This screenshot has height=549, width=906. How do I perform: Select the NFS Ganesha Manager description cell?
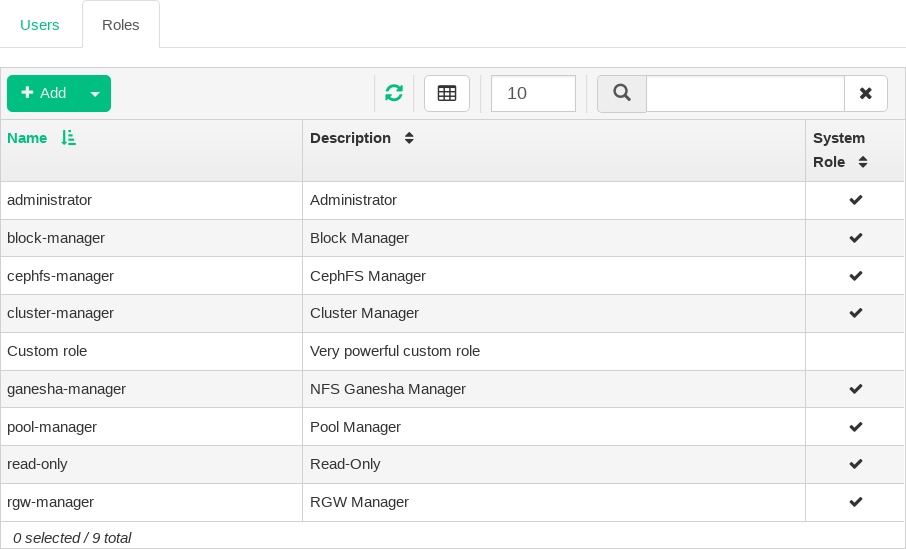pyautogui.click(x=388, y=389)
